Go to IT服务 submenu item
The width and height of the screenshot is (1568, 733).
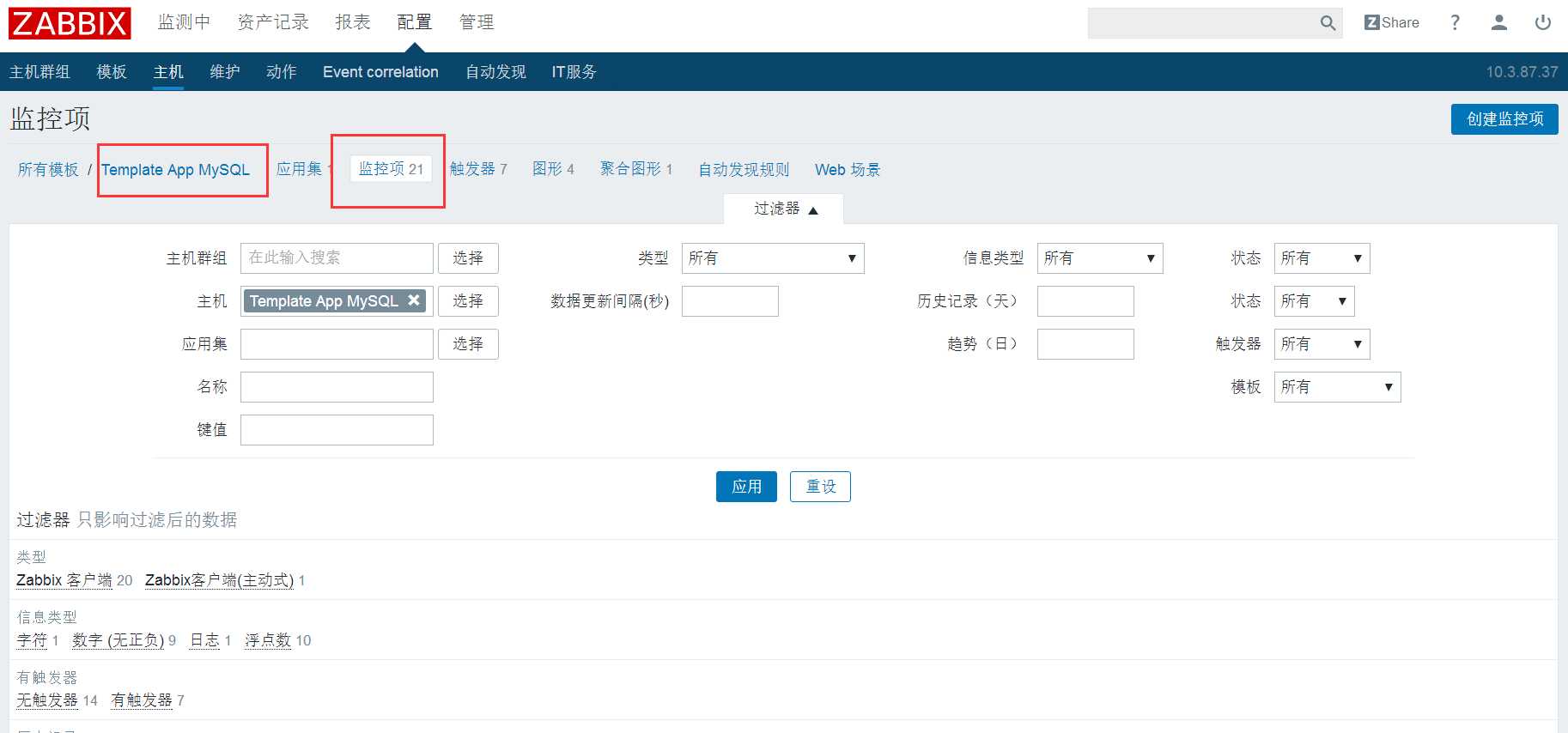[x=574, y=72]
